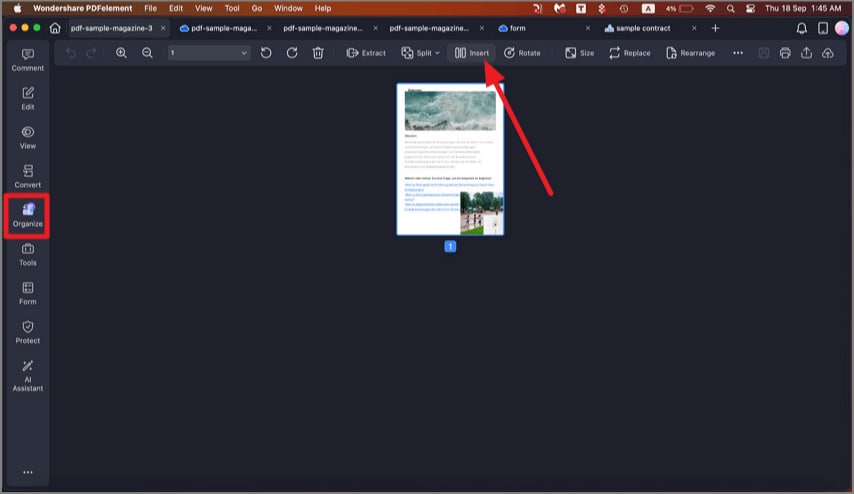Click the Rearrange button
854x494 pixels.
pos(690,53)
